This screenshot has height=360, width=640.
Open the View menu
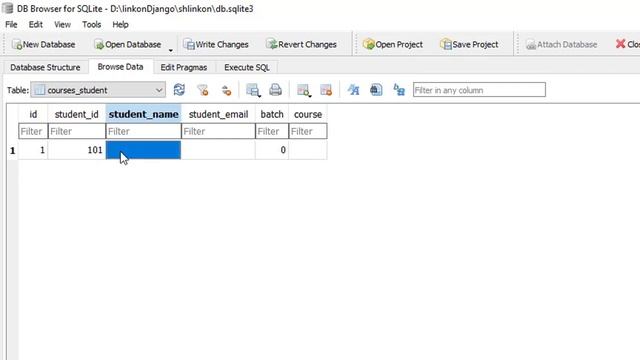click(x=62, y=24)
